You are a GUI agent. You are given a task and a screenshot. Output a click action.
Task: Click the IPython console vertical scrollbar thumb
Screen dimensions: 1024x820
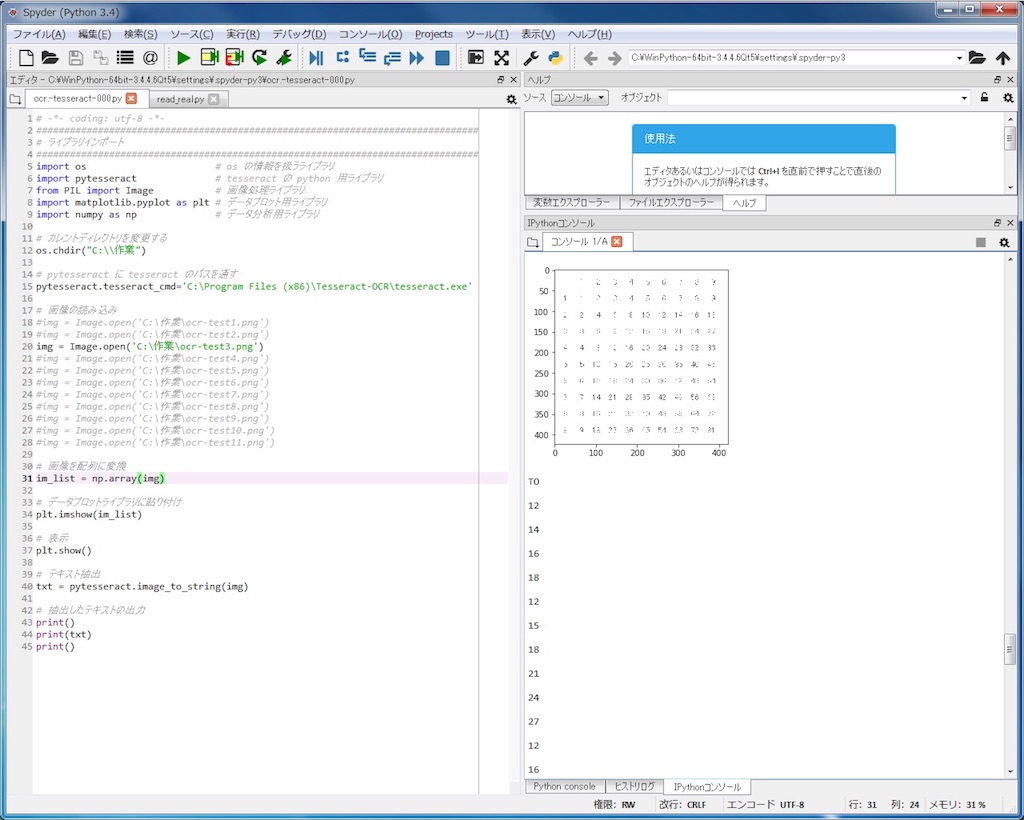[1010, 648]
